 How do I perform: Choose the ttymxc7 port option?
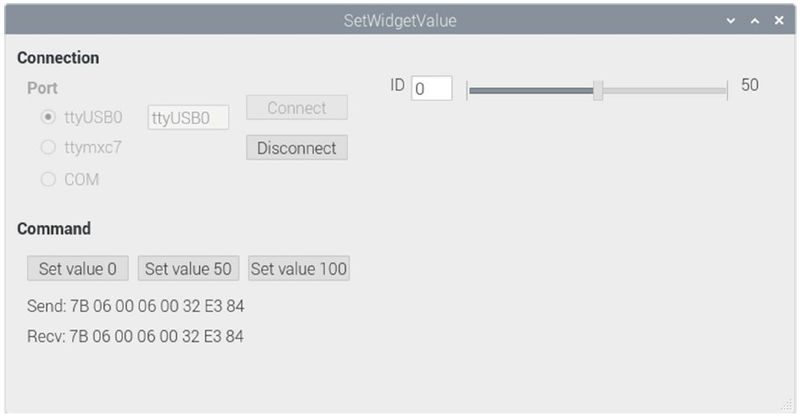[x=47, y=148]
